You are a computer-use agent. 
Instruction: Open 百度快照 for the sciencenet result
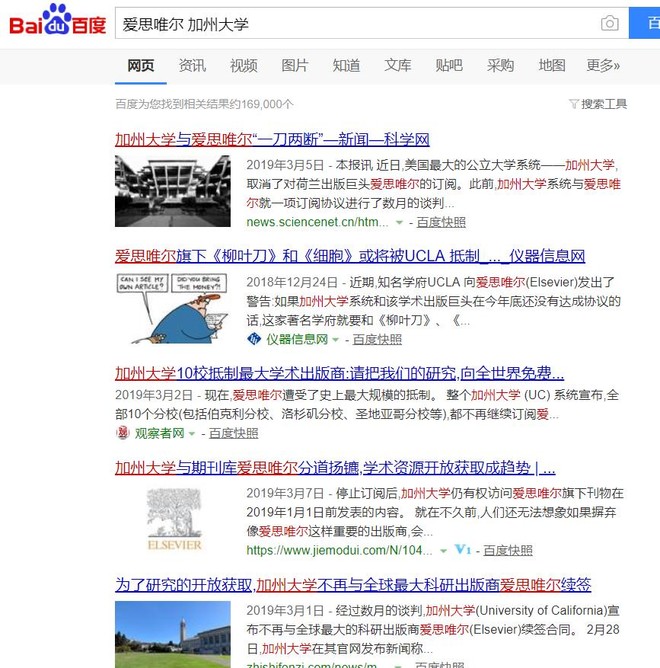pyautogui.click(x=441, y=222)
